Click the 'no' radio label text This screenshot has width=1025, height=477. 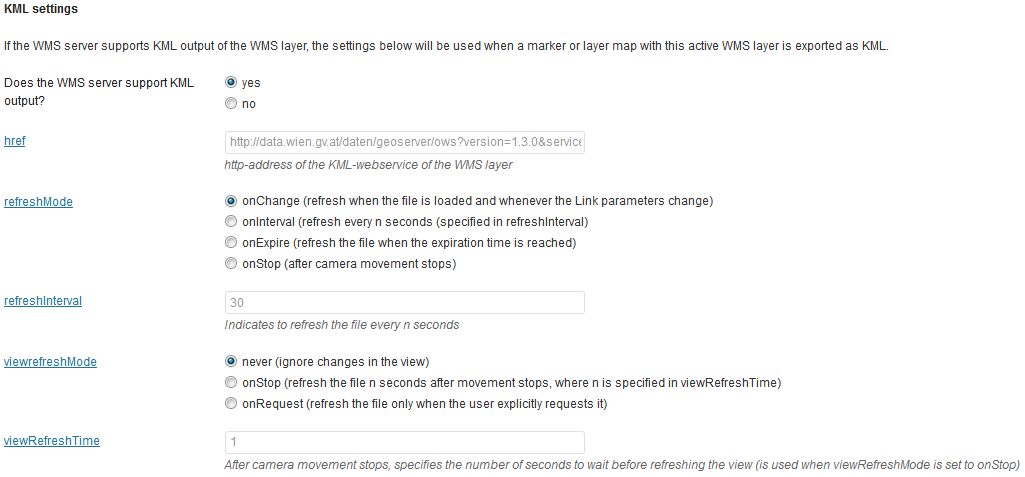pyautogui.click(x=248, y=104)
